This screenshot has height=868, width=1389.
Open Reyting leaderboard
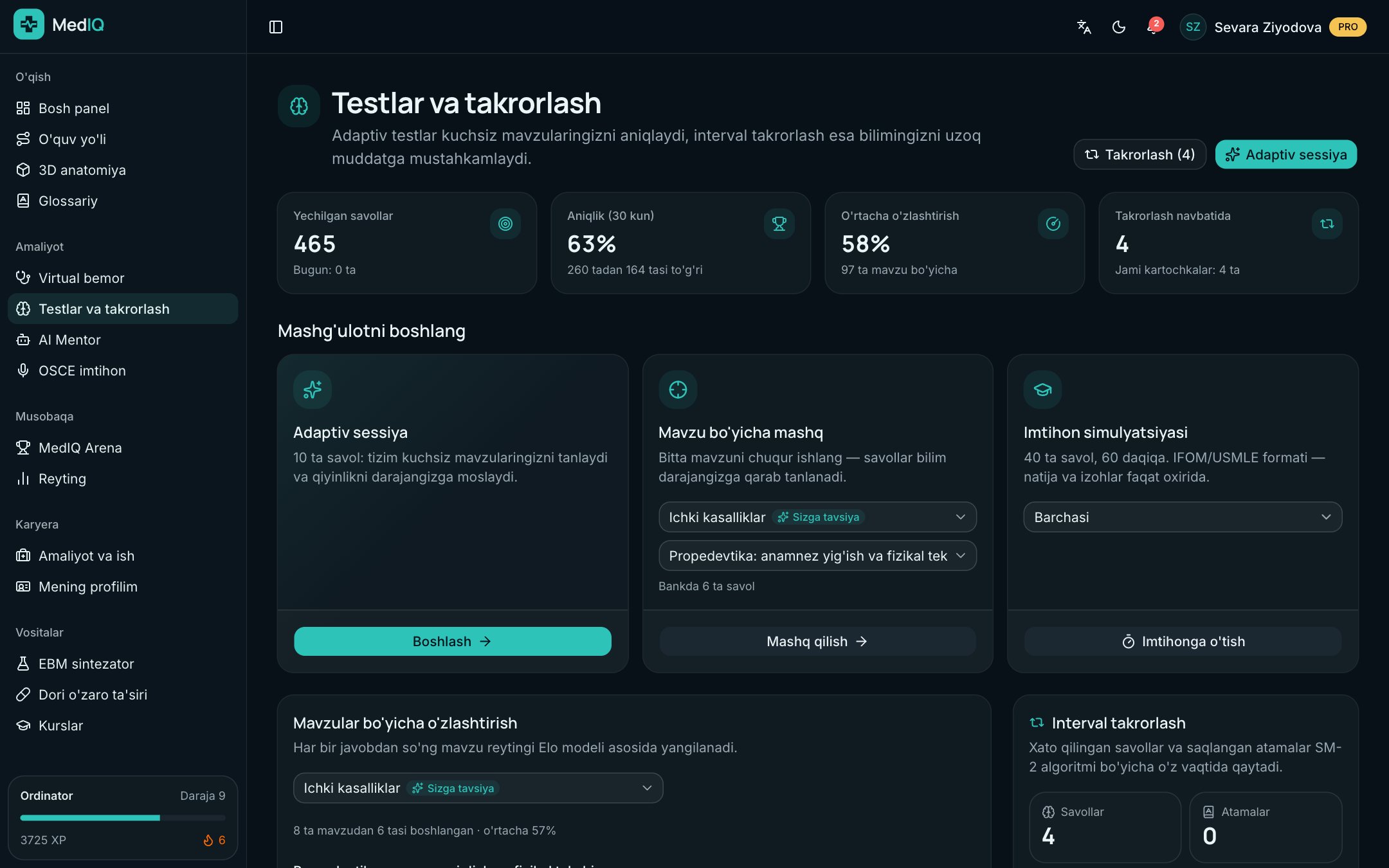tap(123, 478)
